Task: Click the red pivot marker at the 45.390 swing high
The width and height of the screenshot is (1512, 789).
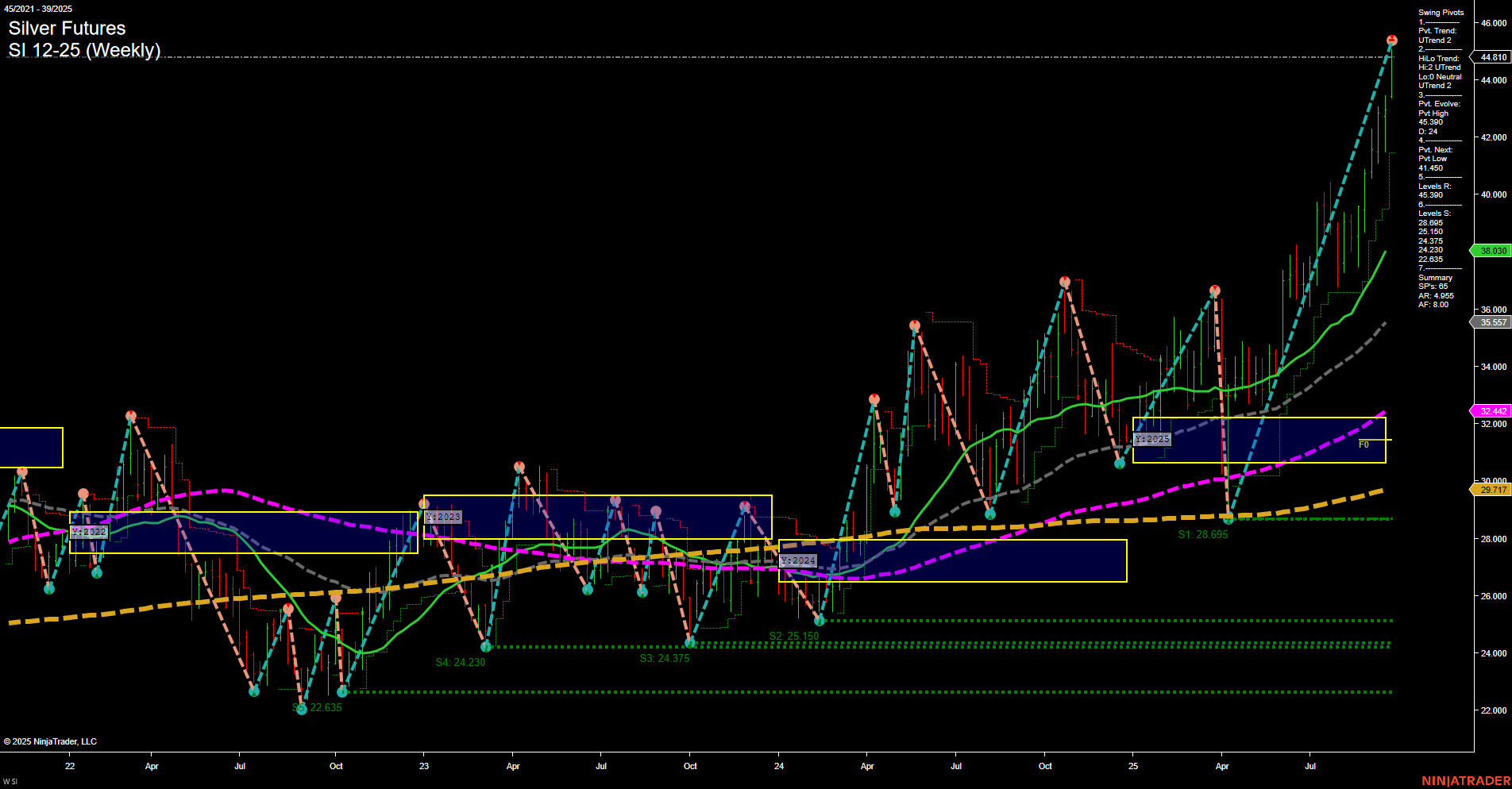Action: pyautogui.click(x=1390, y=37)
